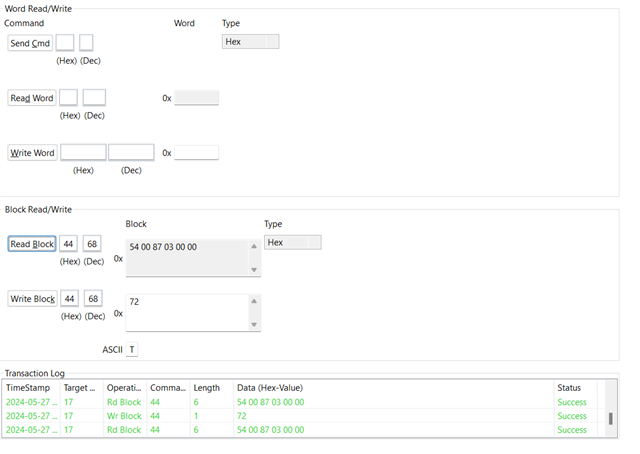
Task: Click the Write Block text area's up arrow
Action: (x=254, y=301)
